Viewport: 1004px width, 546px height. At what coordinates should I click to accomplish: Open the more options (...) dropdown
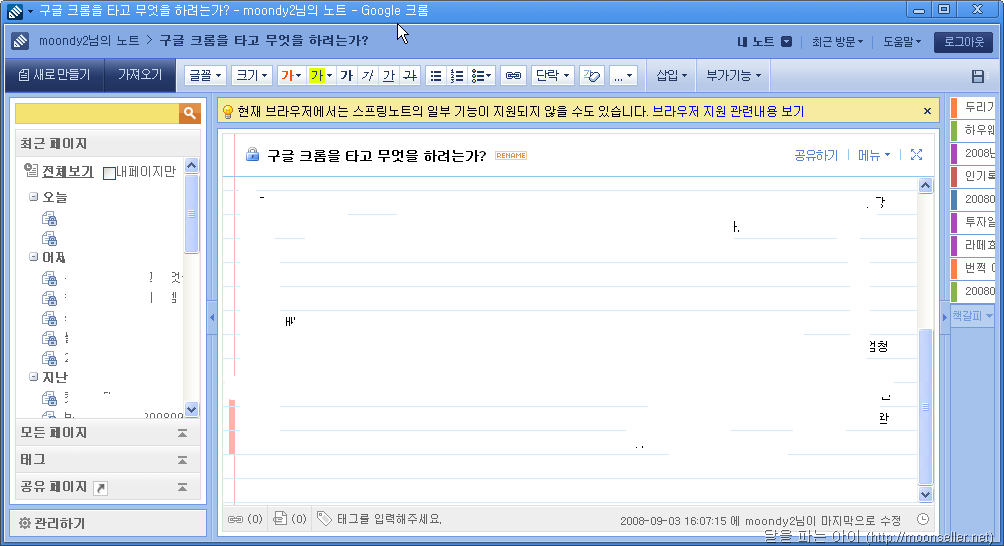tap(623, 76)
